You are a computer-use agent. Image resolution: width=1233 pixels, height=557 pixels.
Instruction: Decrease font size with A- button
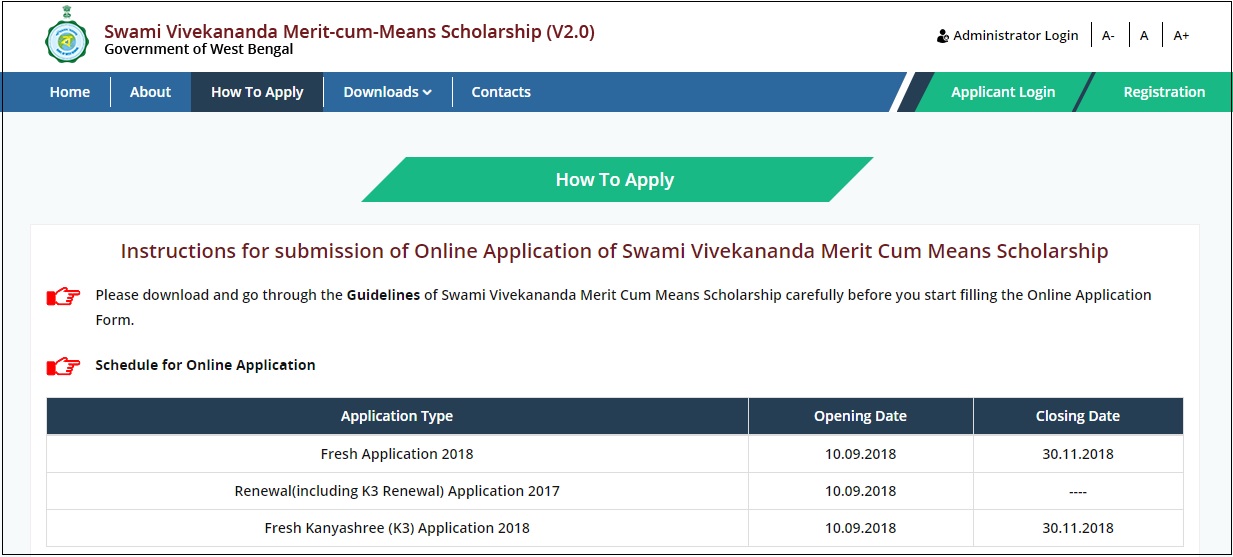pyautogui.click(x=1108, y=36)
